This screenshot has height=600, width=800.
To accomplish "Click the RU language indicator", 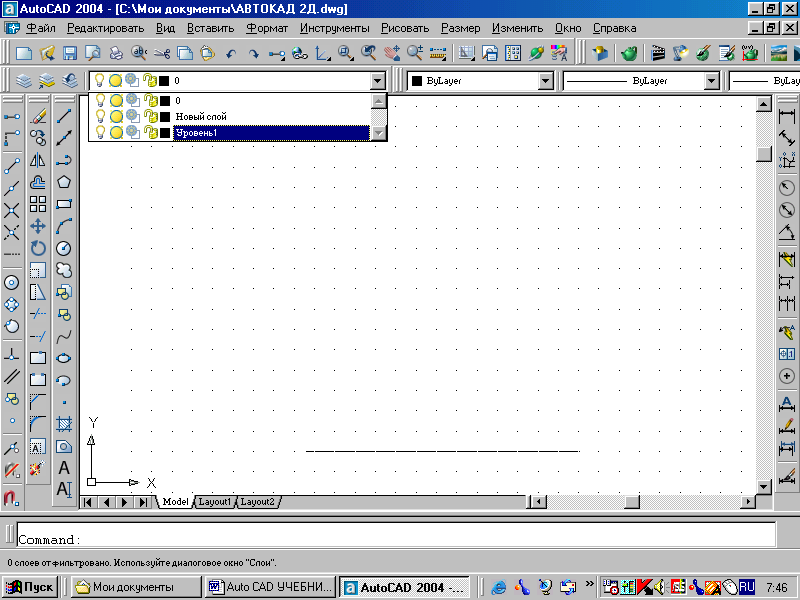I will [747, 587].
